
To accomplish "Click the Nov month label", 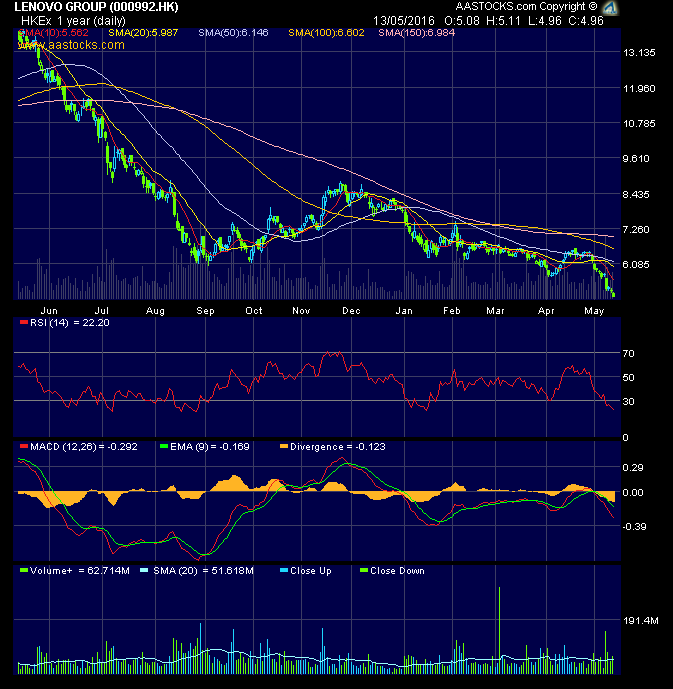I will [x=301, y=311].
